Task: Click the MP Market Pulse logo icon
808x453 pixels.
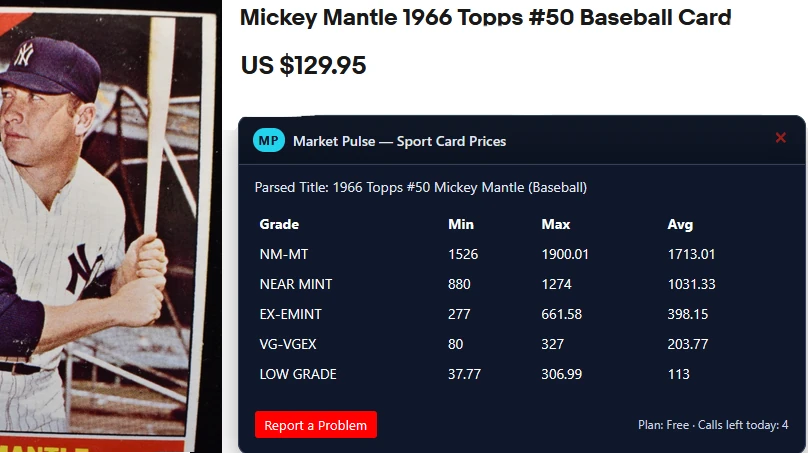Action: (269, 141)
